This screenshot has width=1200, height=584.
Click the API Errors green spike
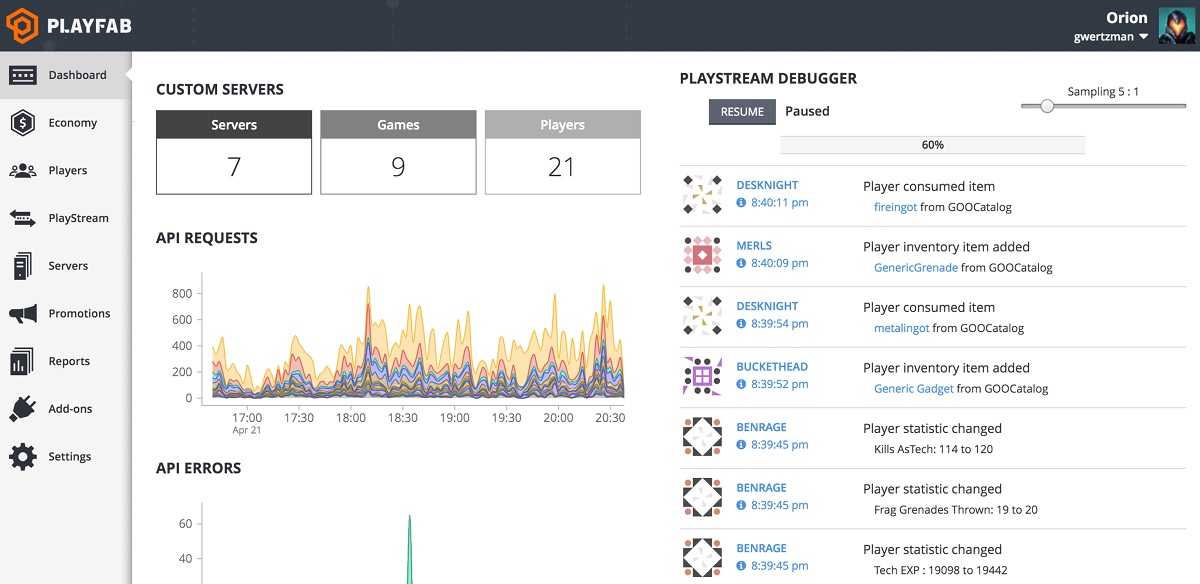(409, 550)
